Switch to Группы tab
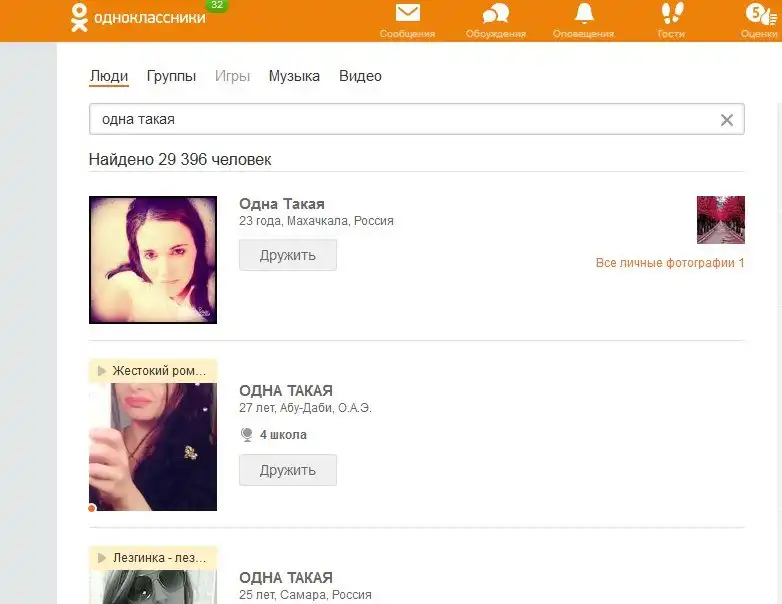This screenshot has width=782, height=604. tap(171, 76)
